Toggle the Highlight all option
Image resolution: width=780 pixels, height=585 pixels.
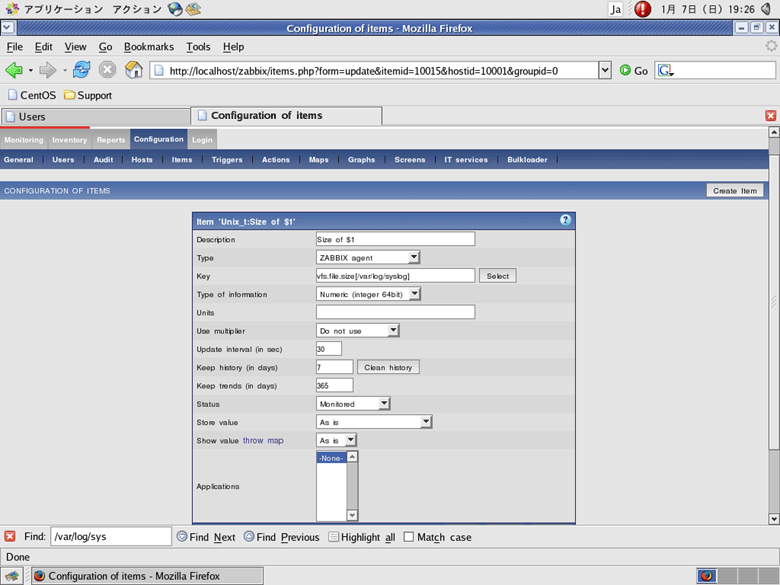[334, 537]
